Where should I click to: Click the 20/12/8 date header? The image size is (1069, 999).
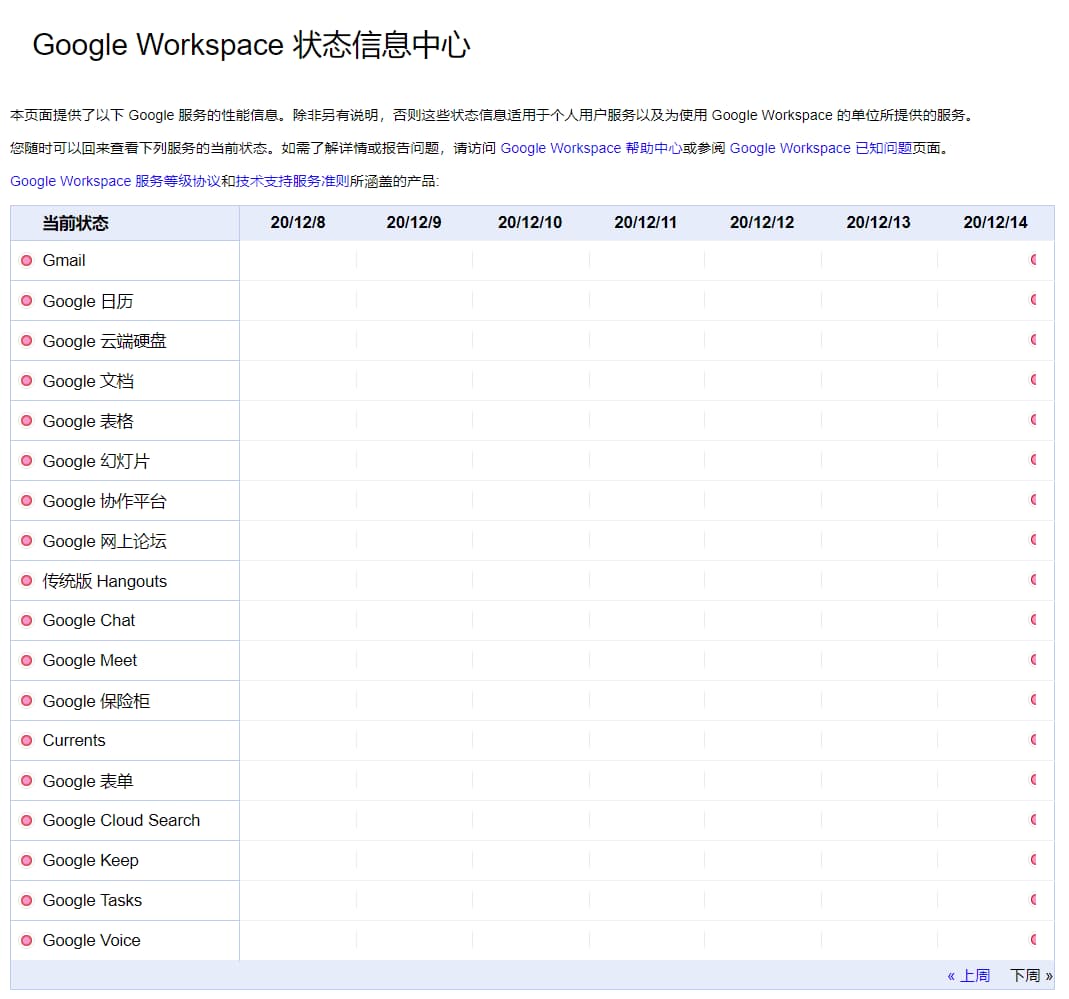click(298, 222)
